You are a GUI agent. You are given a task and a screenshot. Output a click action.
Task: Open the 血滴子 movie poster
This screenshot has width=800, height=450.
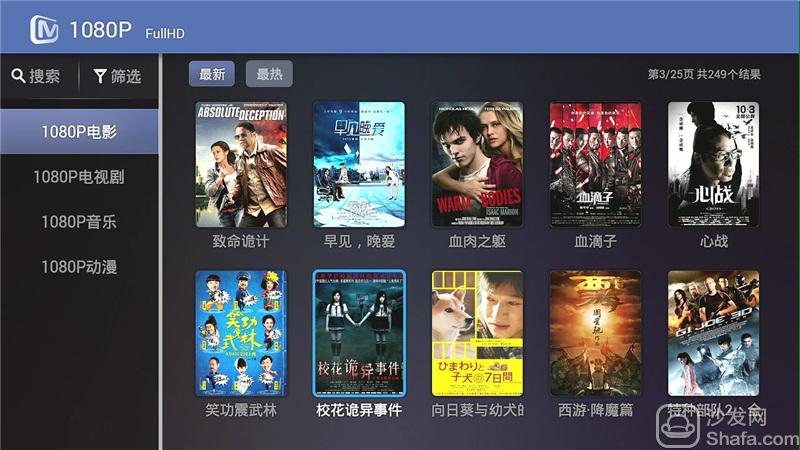pos(595,164)
